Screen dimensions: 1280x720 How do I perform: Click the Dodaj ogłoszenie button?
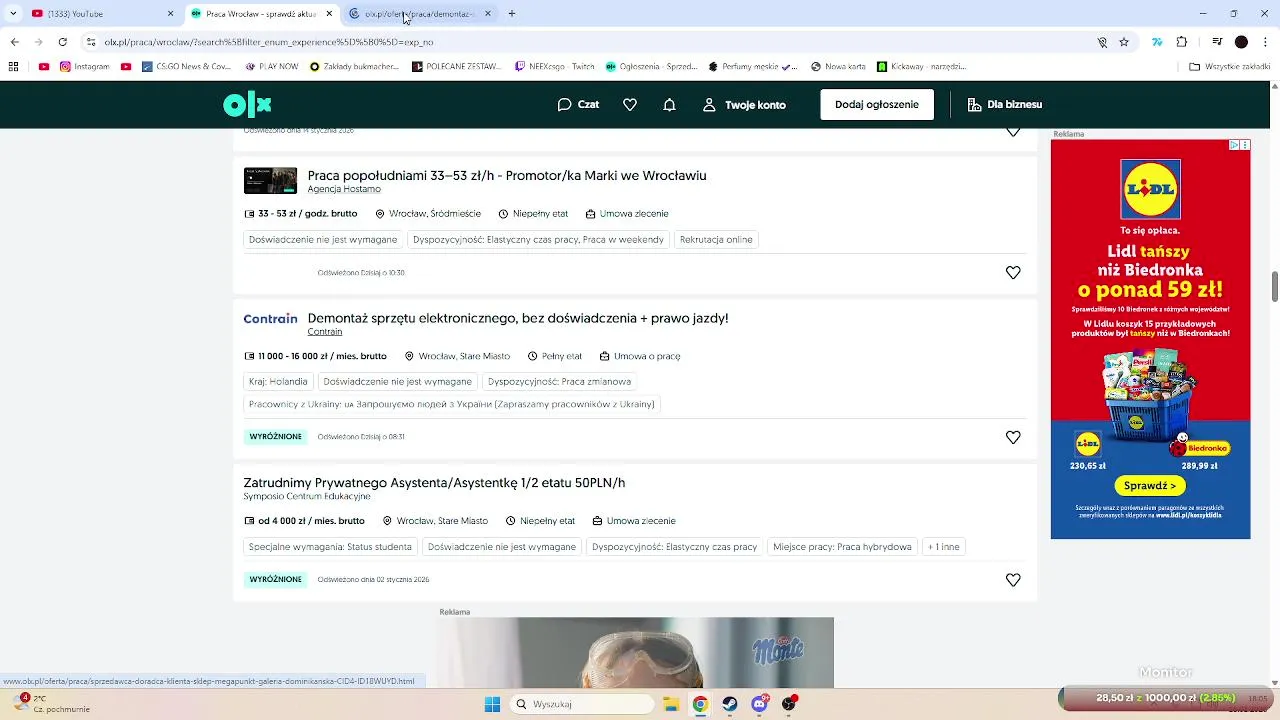click(x=877, y=104)
